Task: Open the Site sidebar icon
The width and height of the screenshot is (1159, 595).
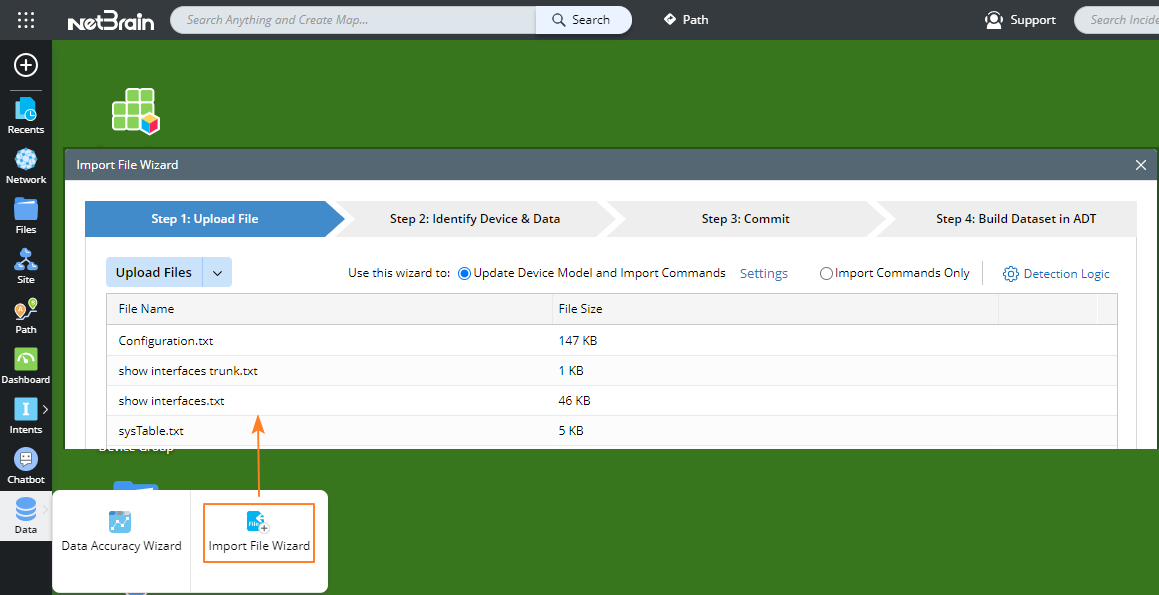Action: click(x=26, y=265)
